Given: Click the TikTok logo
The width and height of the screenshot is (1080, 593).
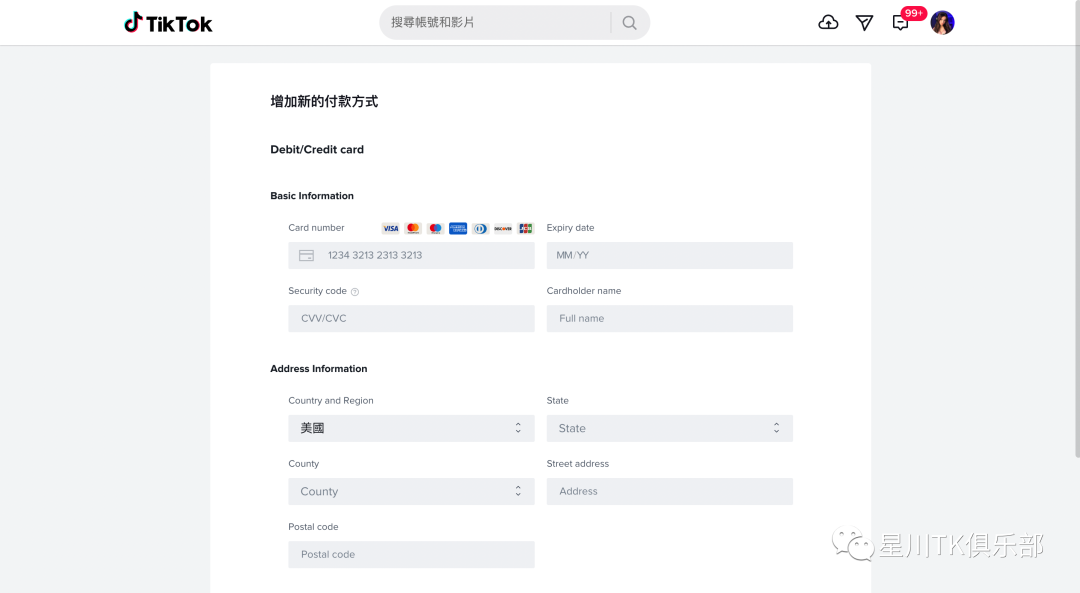Looking at the screenshot, I should click(167, 22).
